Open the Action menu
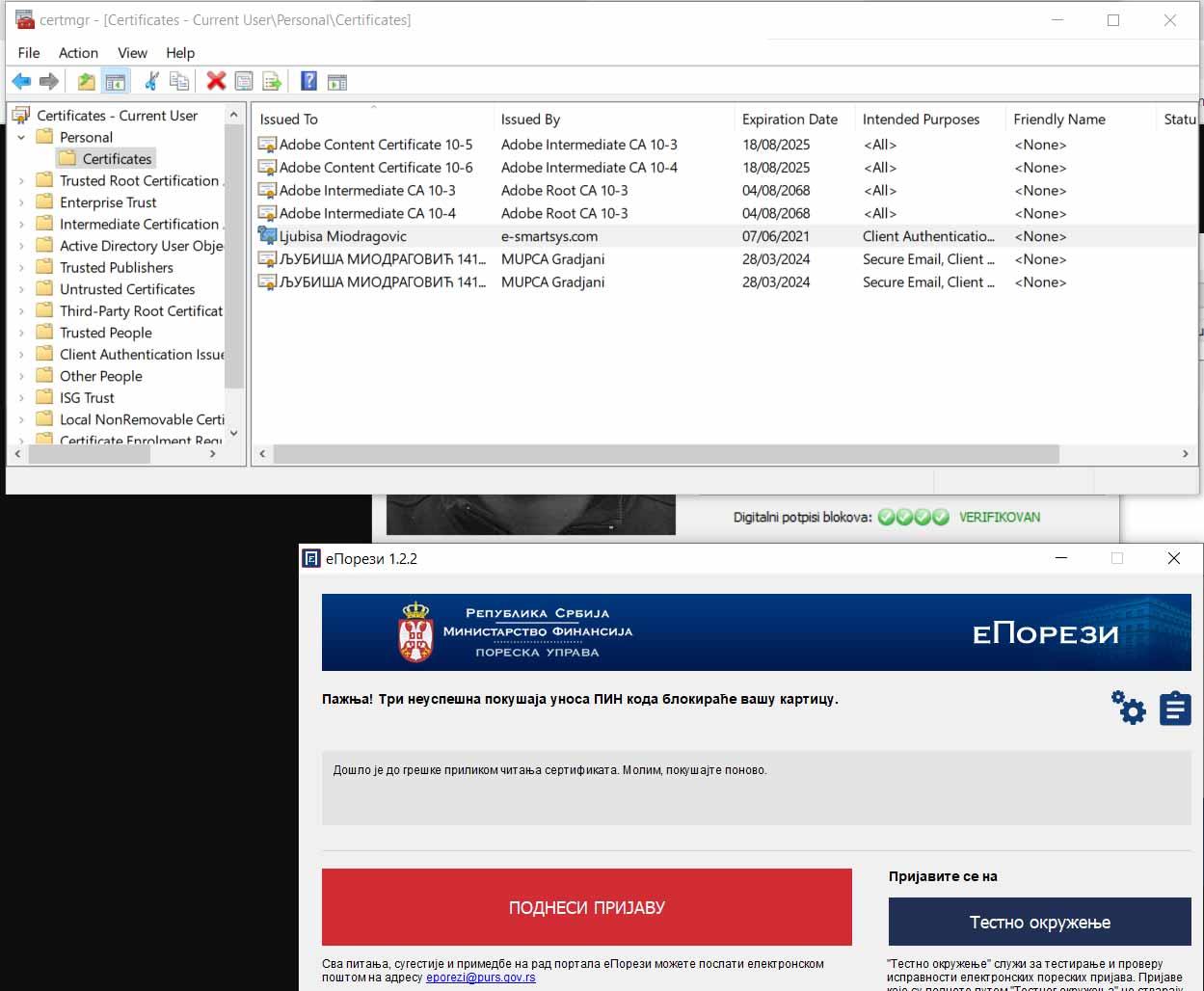This screenshot has height=991, width=1204. [78, 53]
